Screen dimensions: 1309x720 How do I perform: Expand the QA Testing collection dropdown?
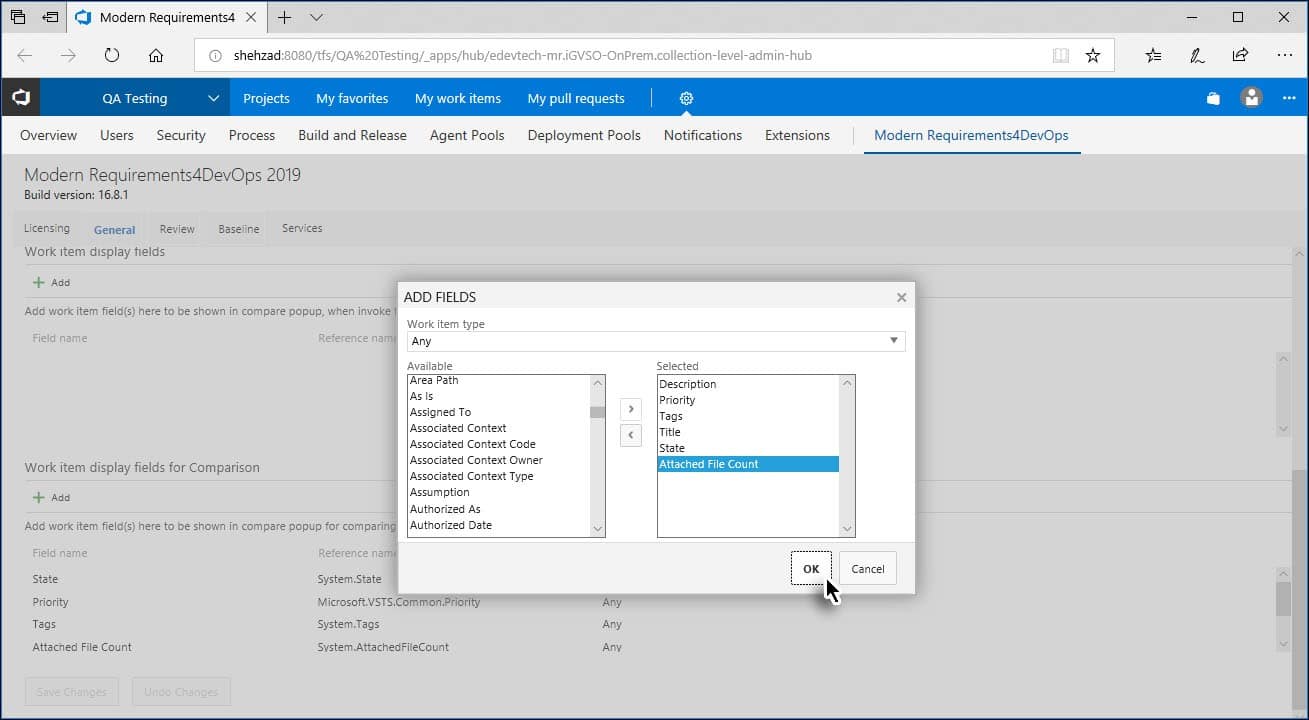[213, 98]
